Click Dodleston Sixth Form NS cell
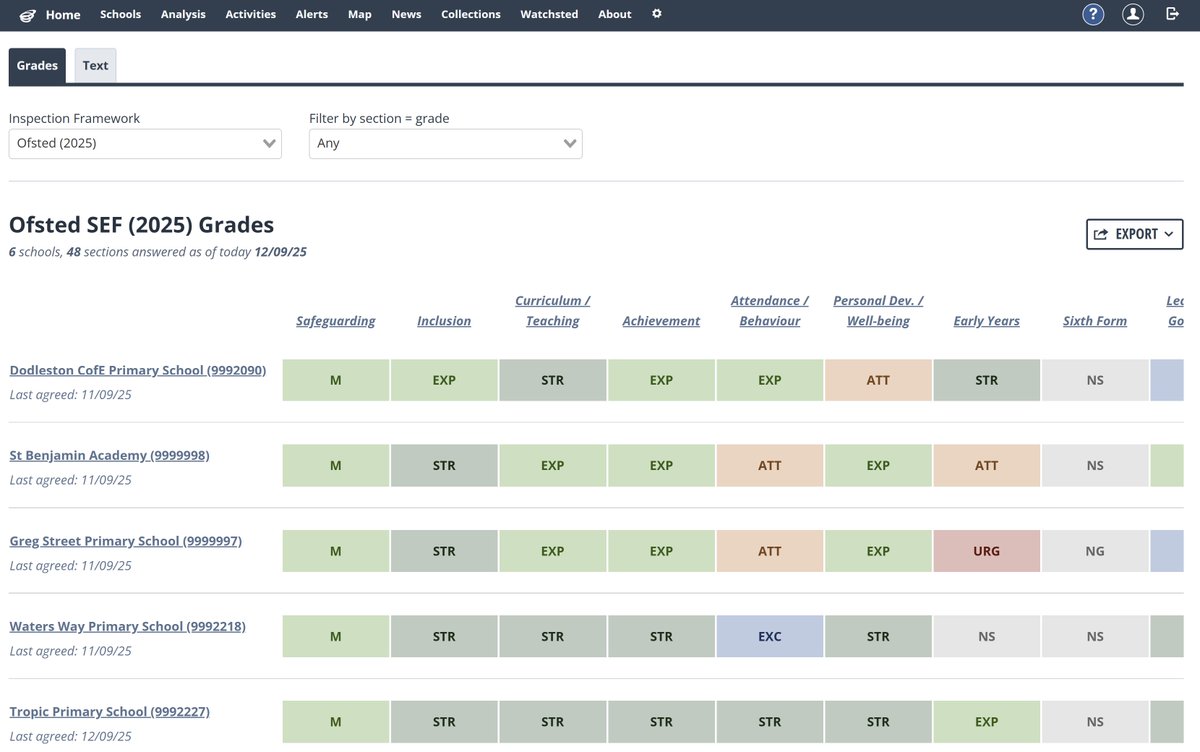Screen dimensions: 1200x752 (x=1095, y=380)
